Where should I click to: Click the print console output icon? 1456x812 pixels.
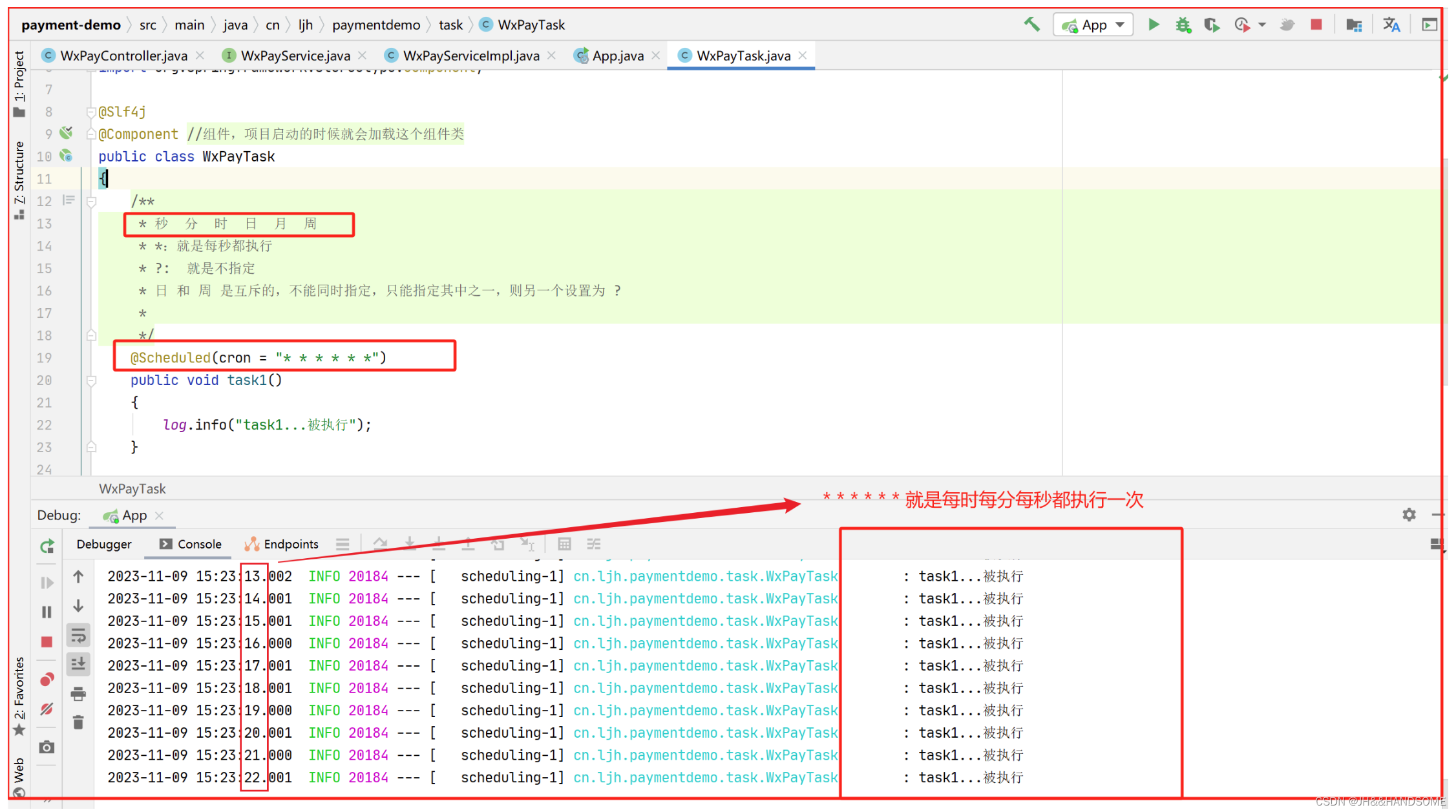pyautogui.click(x=78, y=694)
